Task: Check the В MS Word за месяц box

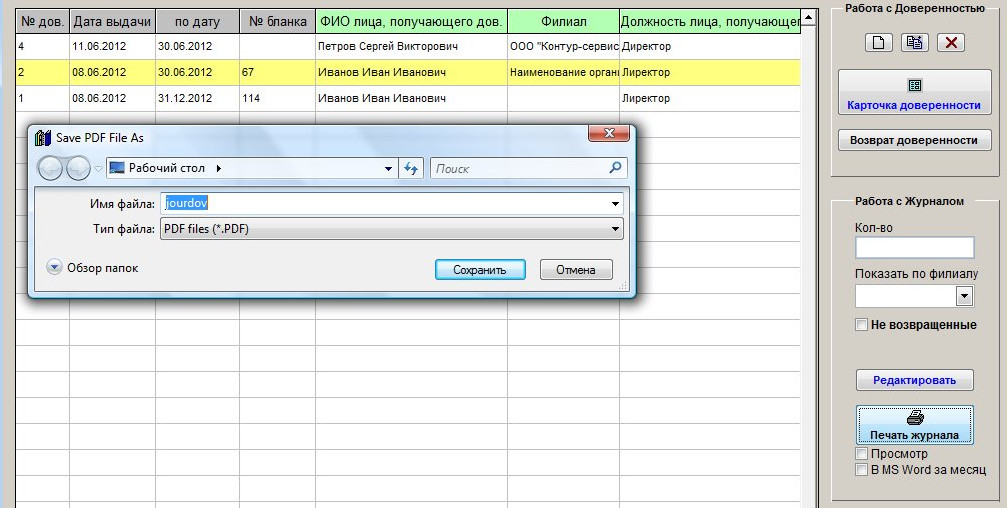Action: click(861, 470)
